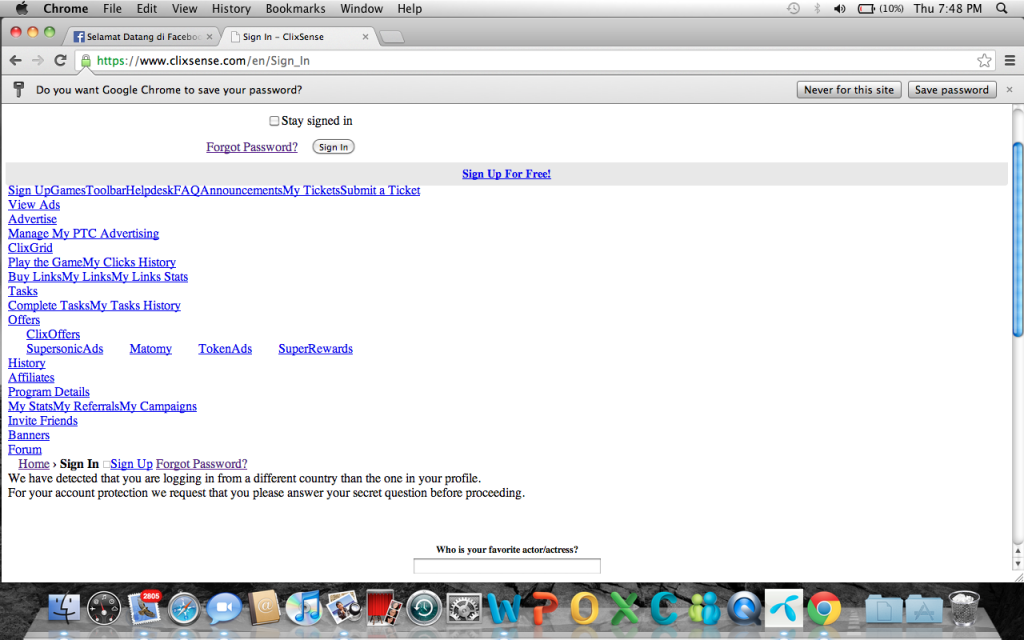The height and width of the screenshot is (640, 1024).
Task: Open the Forum link
Action: click(25, 449)
